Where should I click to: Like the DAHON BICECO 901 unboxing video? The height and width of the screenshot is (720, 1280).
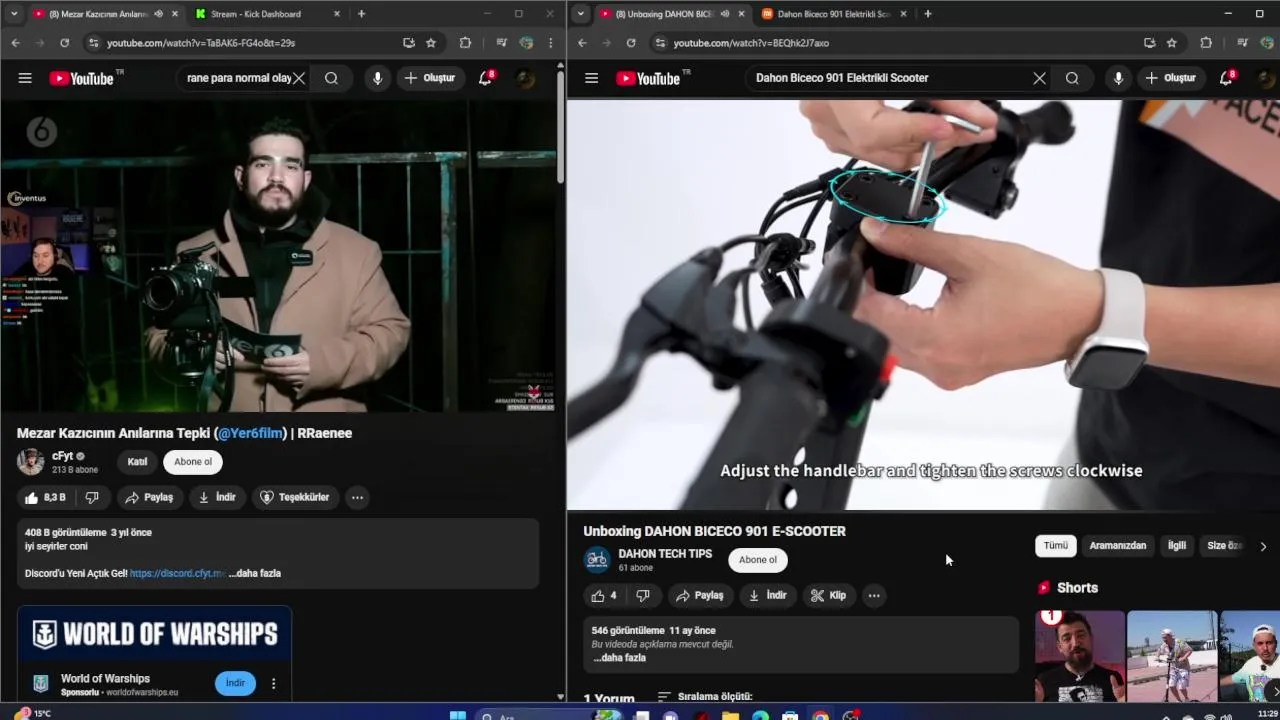pyautogui.click(x=604, y=595)
